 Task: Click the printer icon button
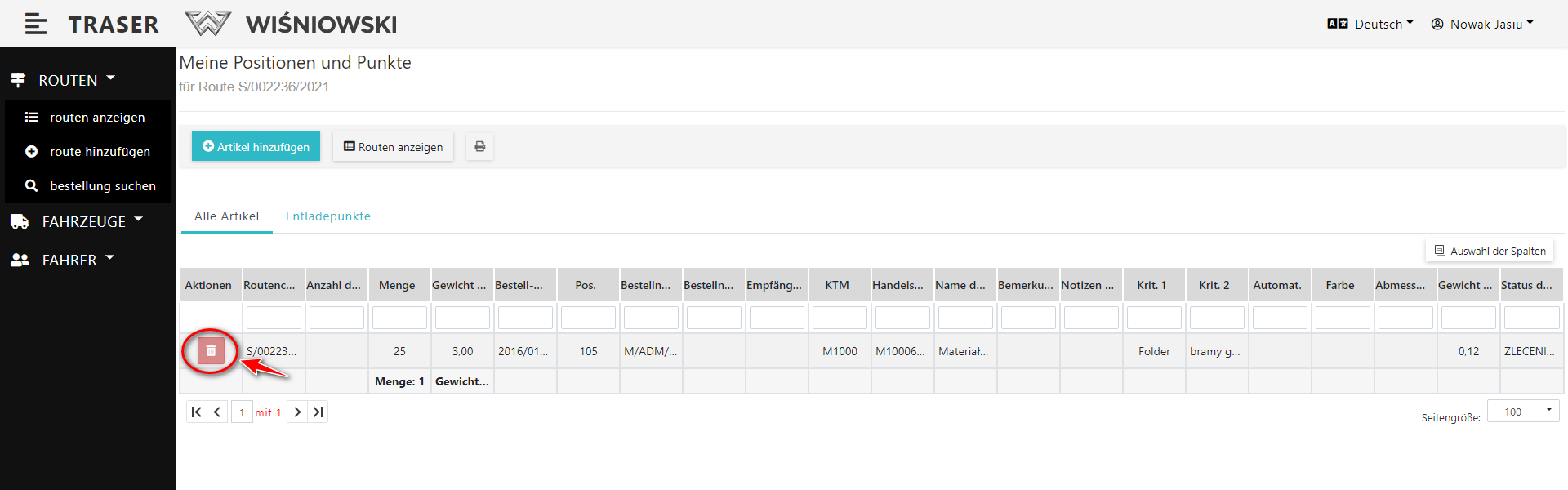(x=479, y=147)
